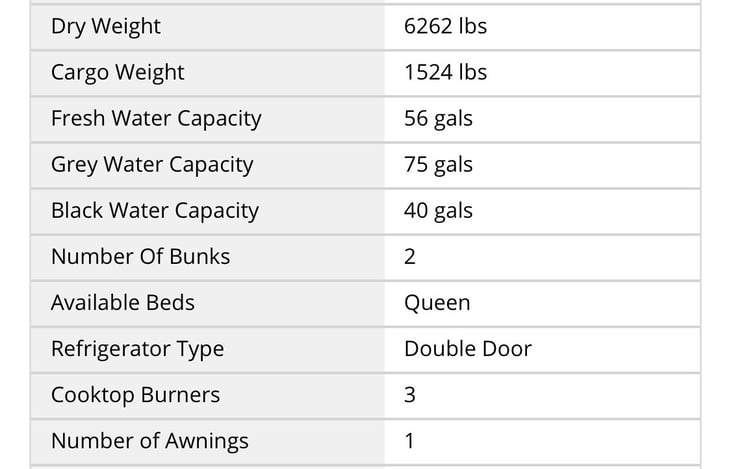Click the Number of Awnings label
The height and width of the screenshot is (469, 731).
tap(150, 441)
